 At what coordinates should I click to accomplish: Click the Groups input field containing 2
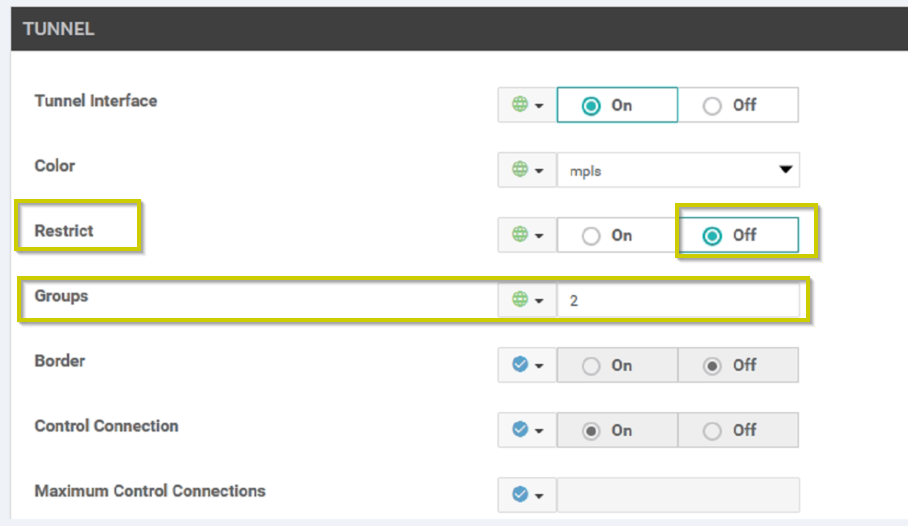pos(678,300)
